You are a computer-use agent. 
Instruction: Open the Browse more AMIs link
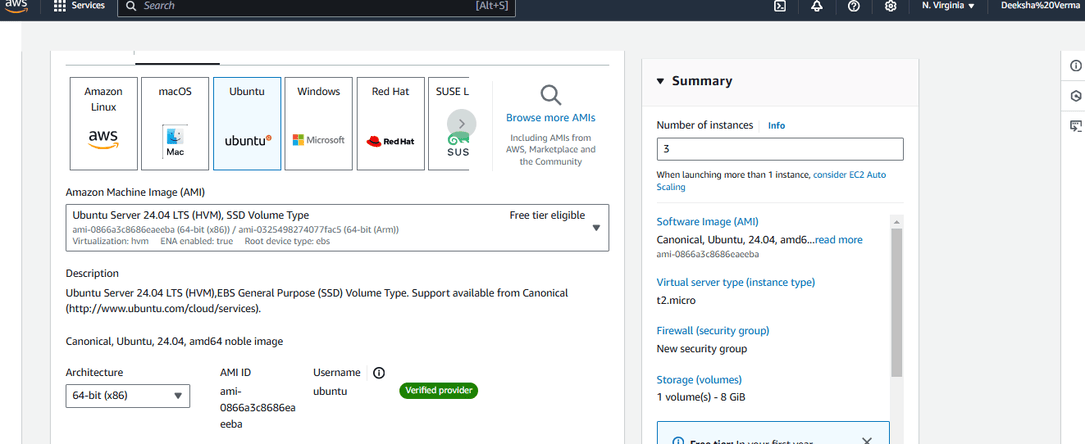[551, 118]
